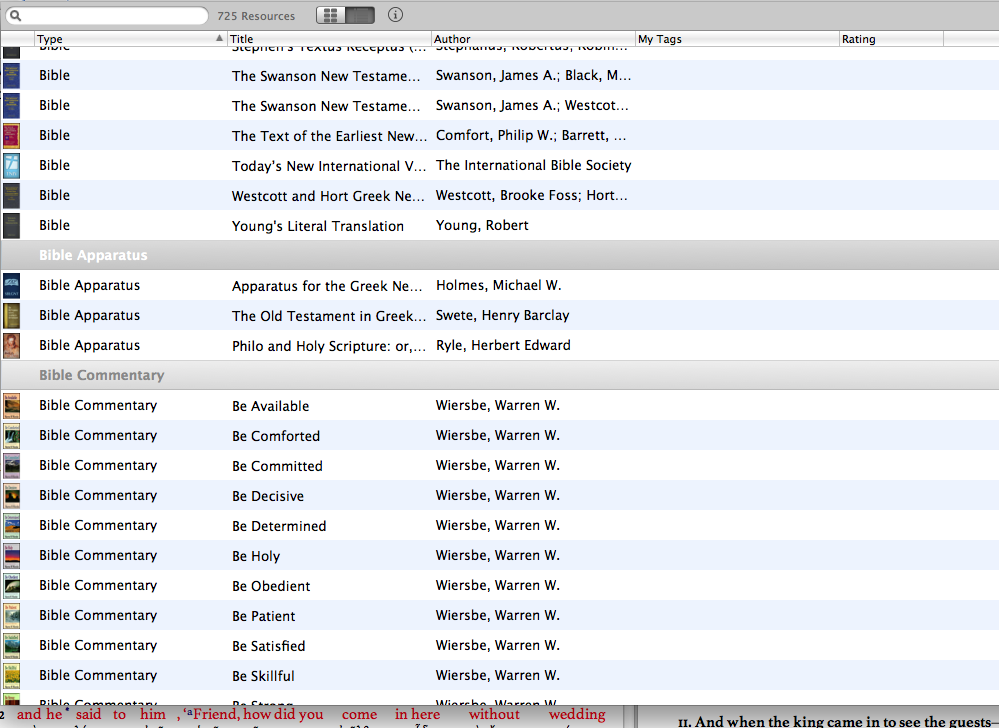Open the Be Satisfied commentary title

click(269, 646)
